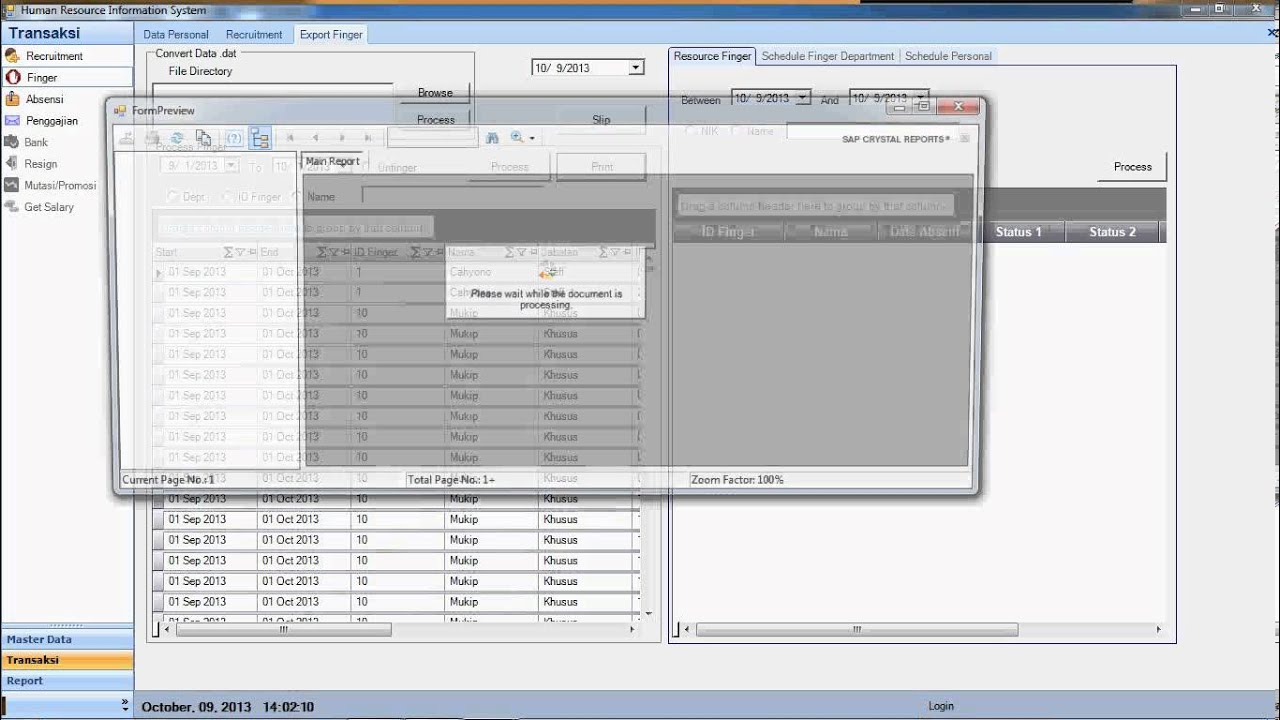Viewport: 1280px width, 720px height.
Task: Click Zoom Factor 100% status text
Action: (x=737, y=480)
